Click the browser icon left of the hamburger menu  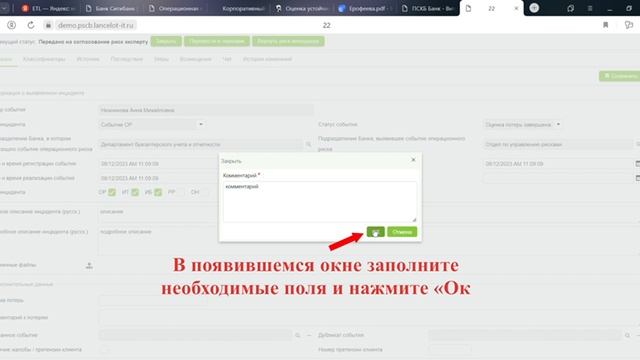click(571, 8)
